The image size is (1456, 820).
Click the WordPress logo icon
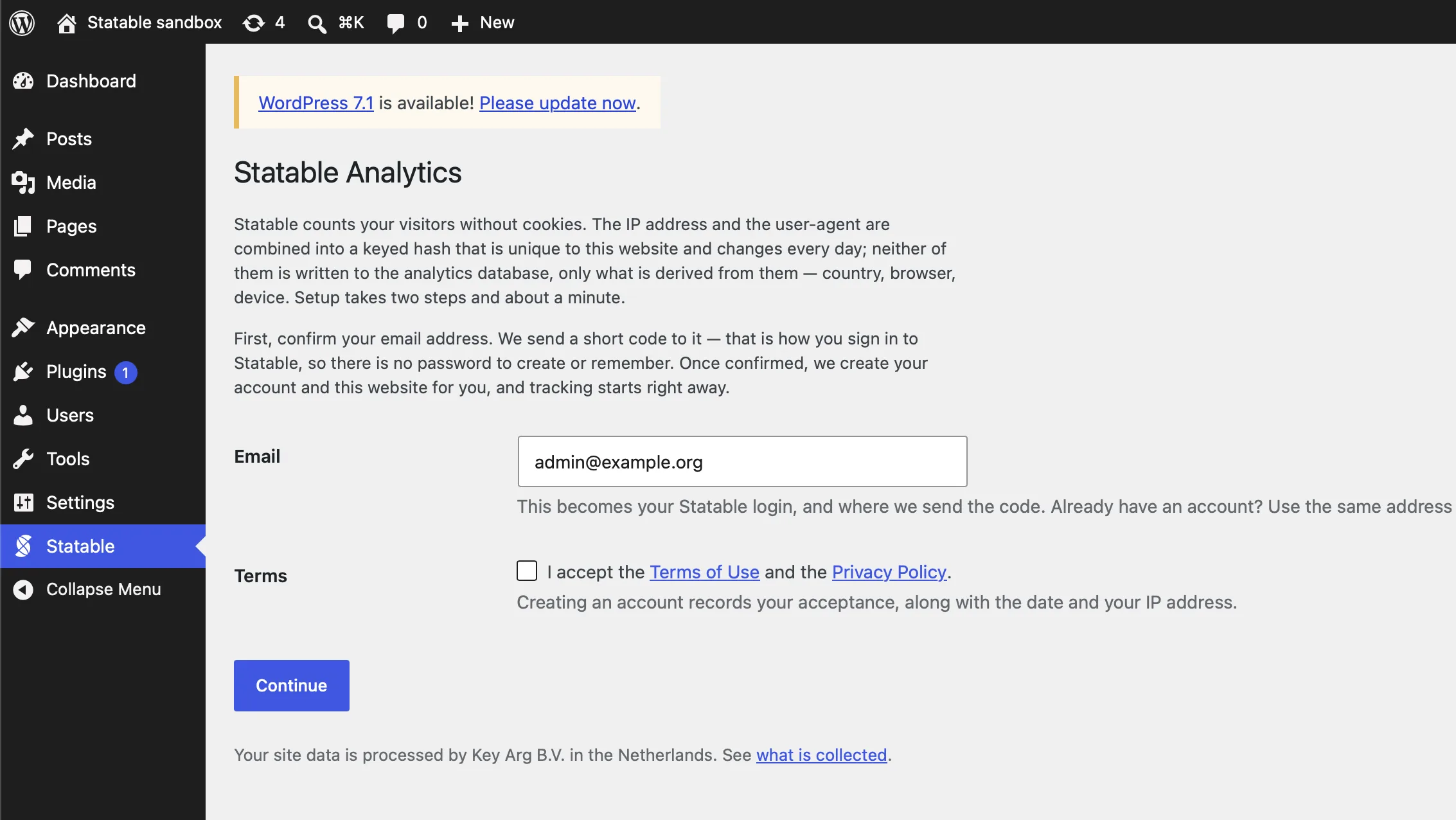(22, 22)
